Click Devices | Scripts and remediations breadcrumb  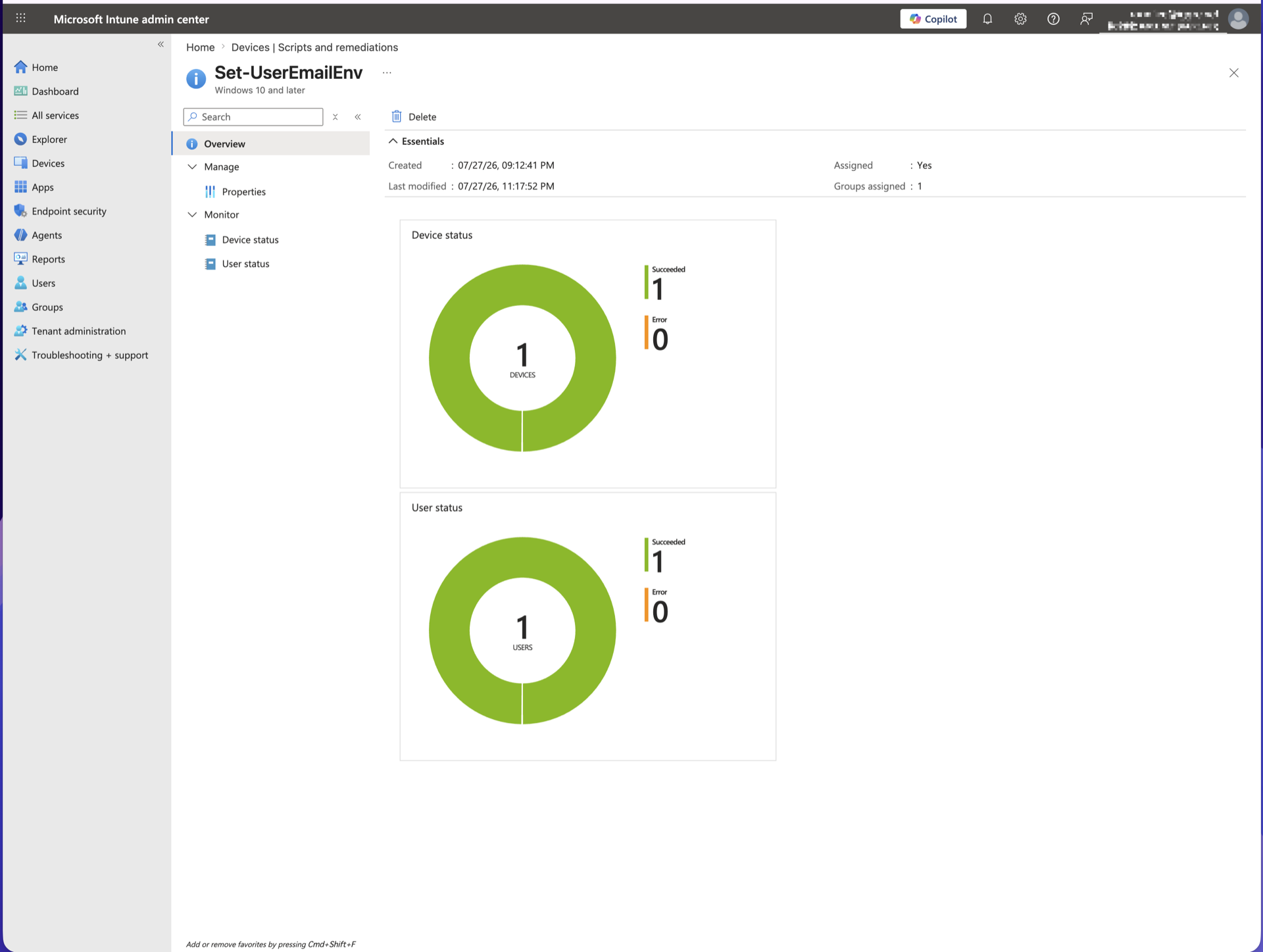pos(314,47)
